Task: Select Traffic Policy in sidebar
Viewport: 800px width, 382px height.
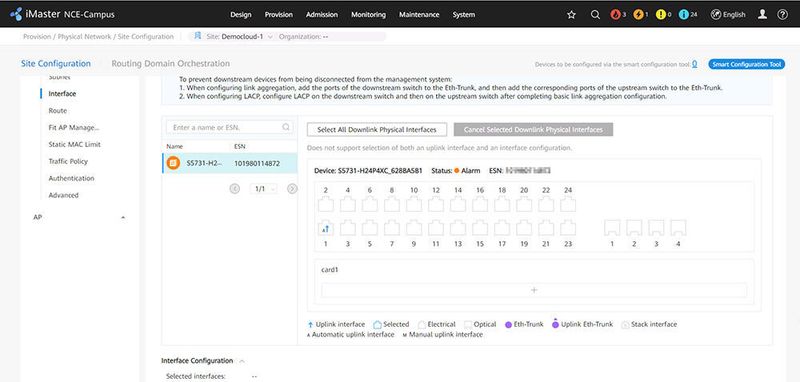Action: [x=68, y=161]
